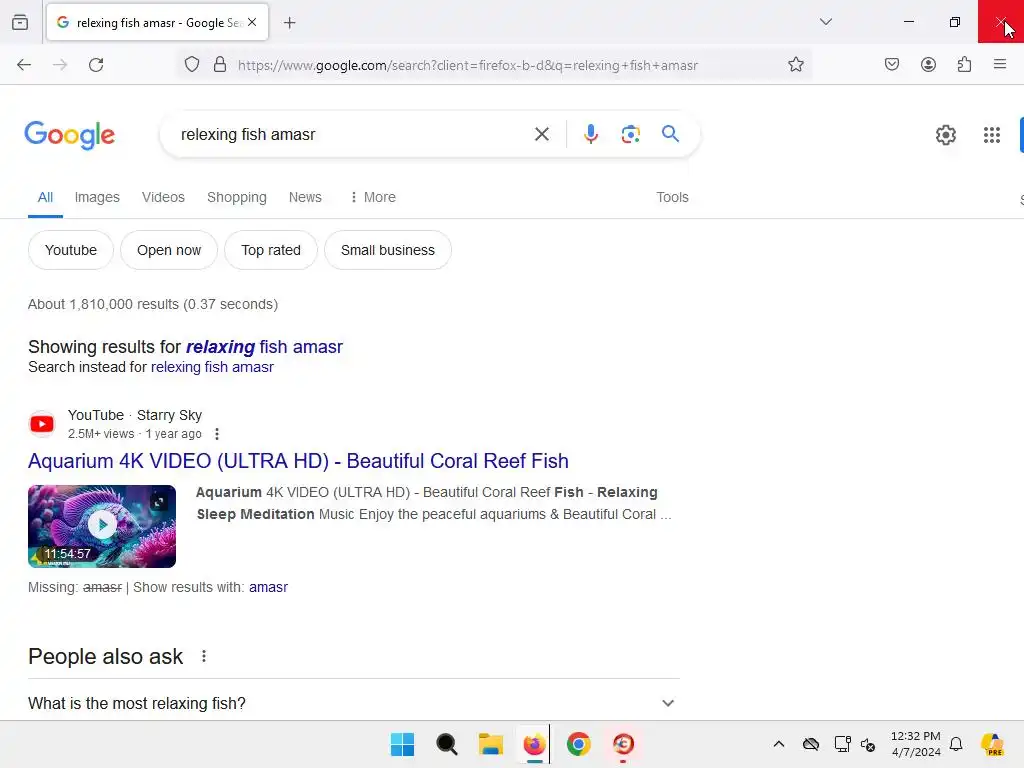The height and width of the screenshot is (768, 1024).
Task: Apply the Open now filter chip
Action: (x=168, y=250)
